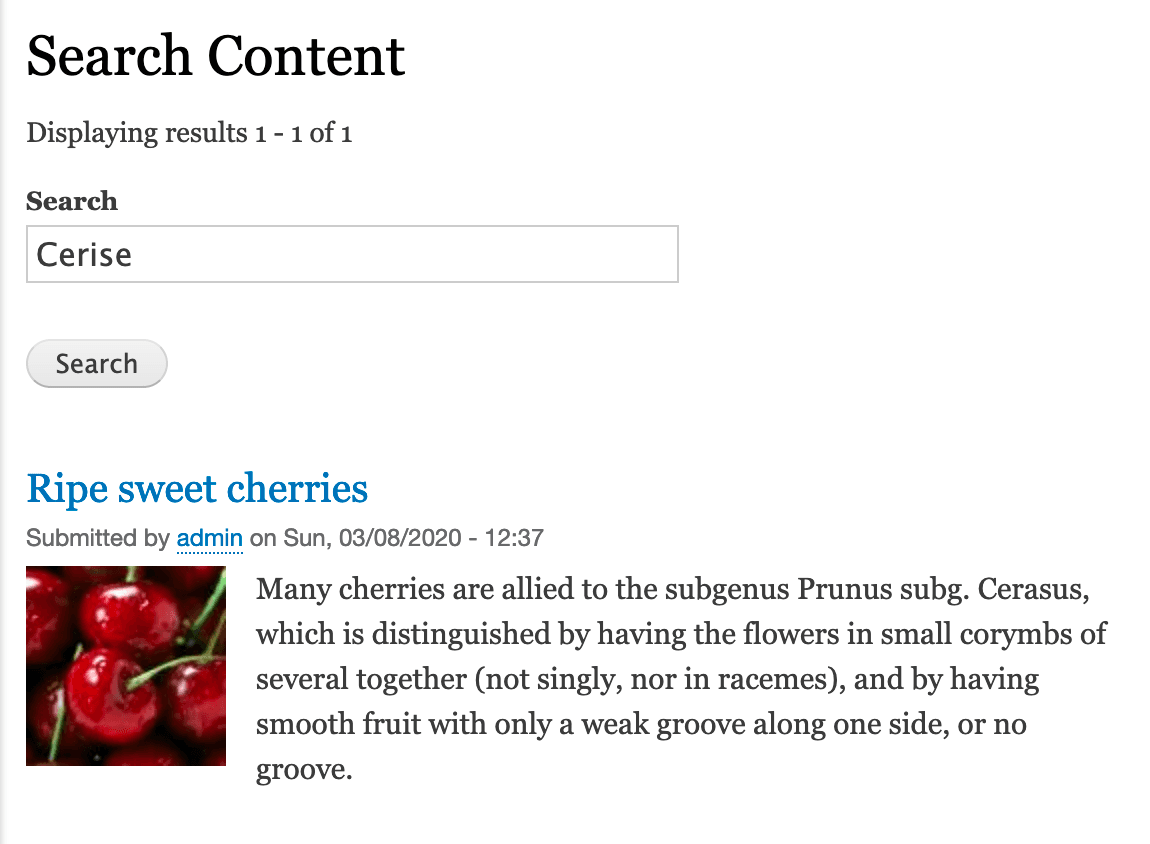Click the word "racemes" in the description
The height and width of the screenshot is (844, 1150).
tap(753, 679)
